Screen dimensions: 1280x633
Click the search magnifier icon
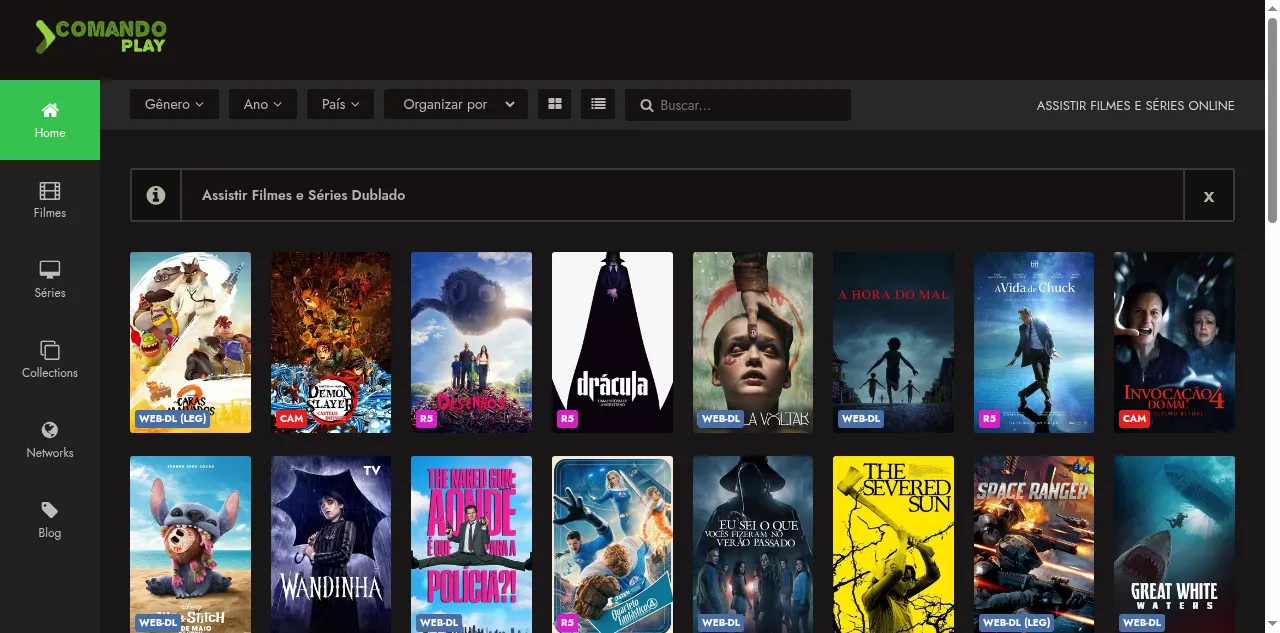(x=647, y=105)
